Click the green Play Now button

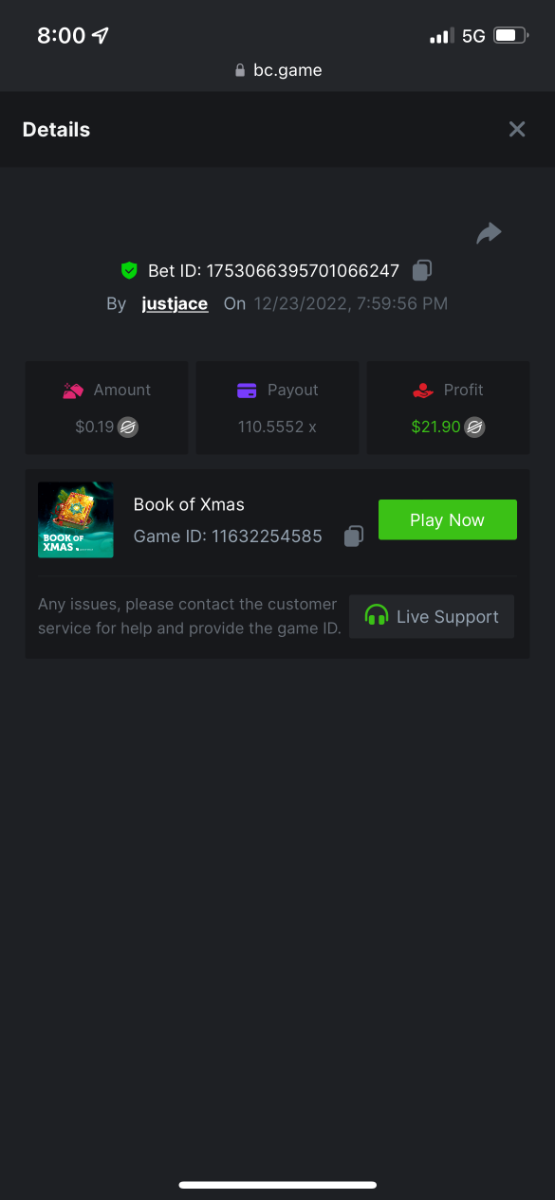click(x=447, y=520)
